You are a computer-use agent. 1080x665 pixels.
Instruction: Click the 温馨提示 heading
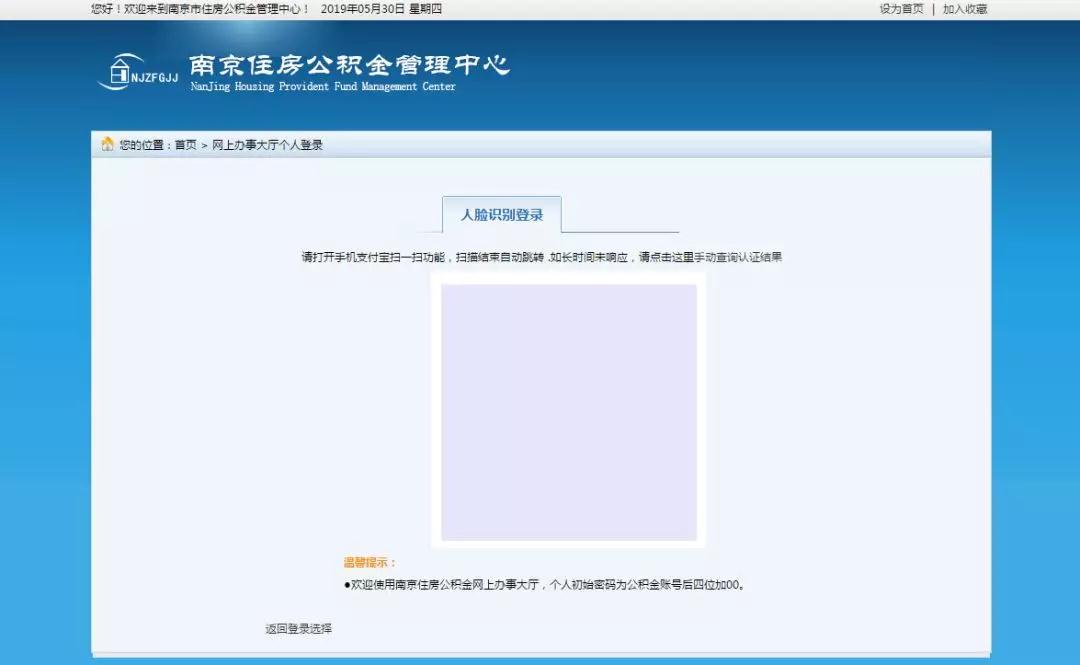coord(369,563)
